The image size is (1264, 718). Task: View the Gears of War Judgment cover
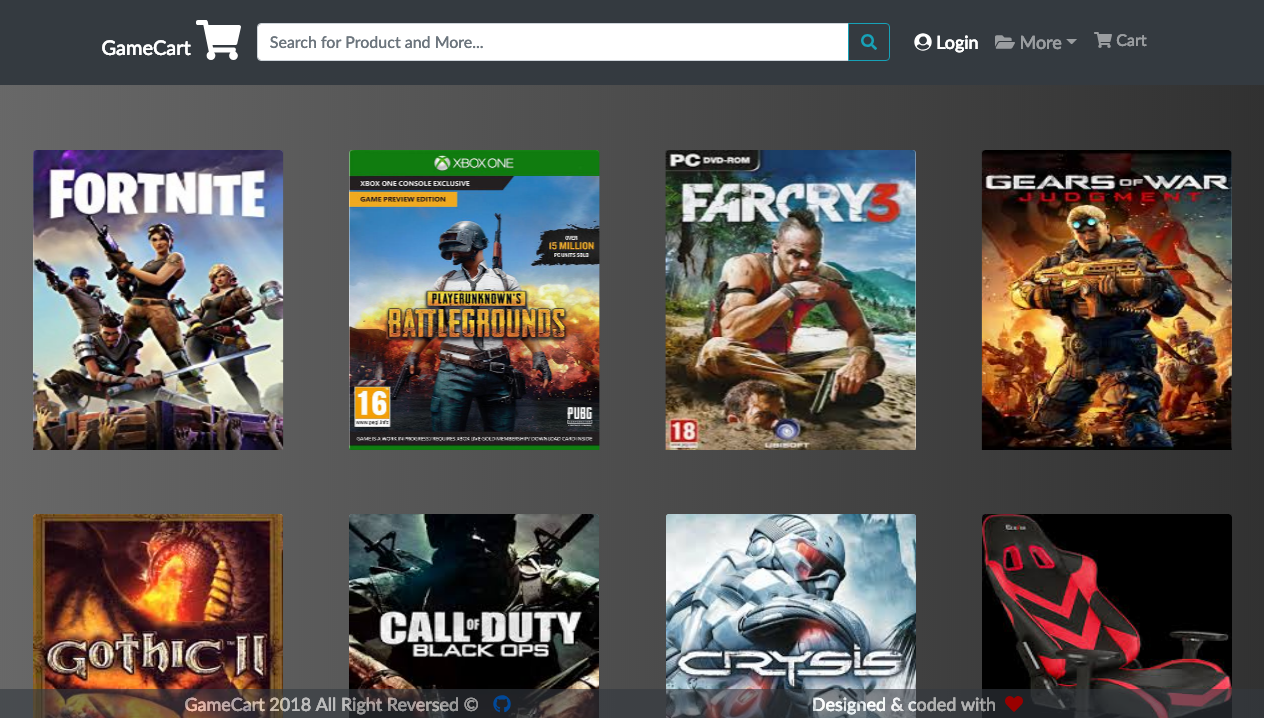coord(1106,299)
